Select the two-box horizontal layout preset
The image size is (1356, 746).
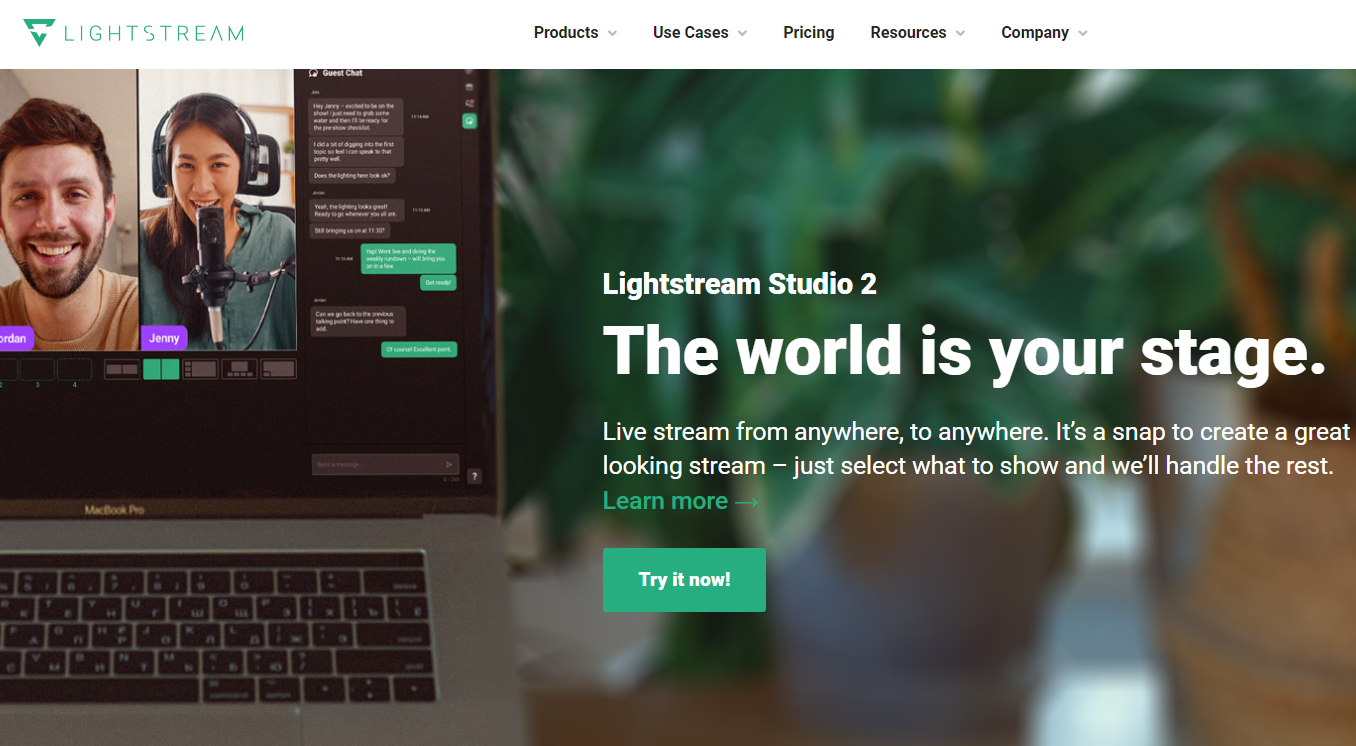click(121, 369)
